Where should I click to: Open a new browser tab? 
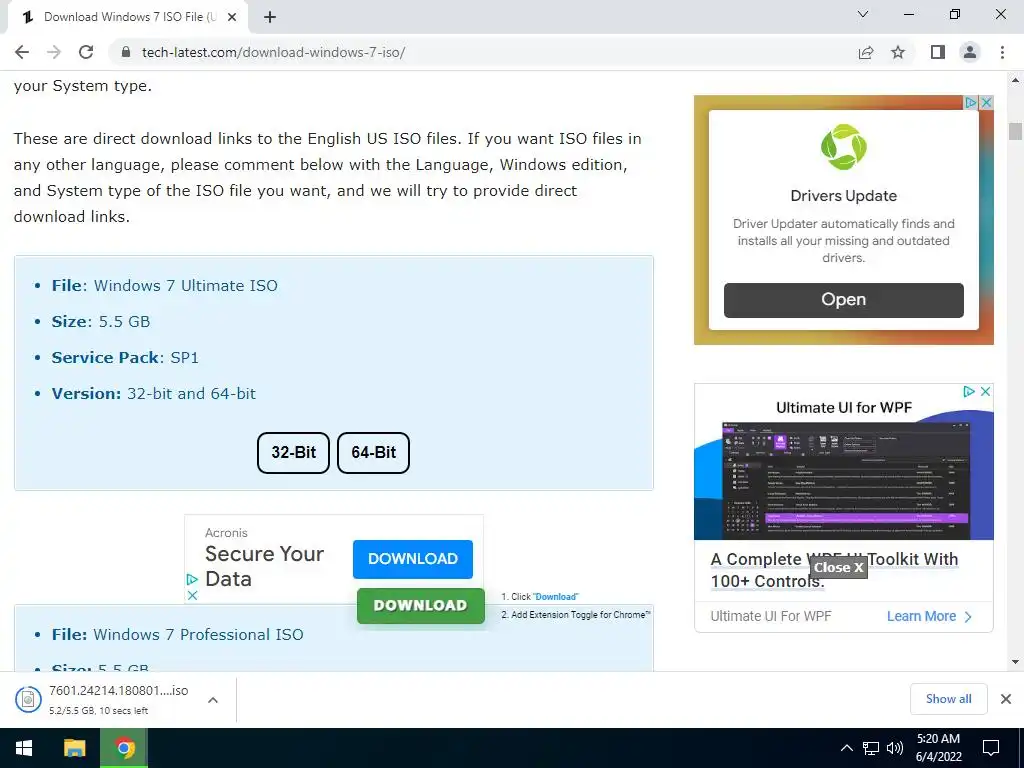click(270, 17)
